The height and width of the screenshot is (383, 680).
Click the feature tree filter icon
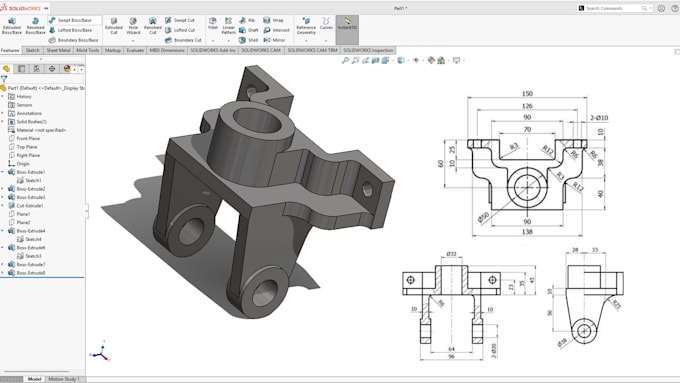pos(4,79)
